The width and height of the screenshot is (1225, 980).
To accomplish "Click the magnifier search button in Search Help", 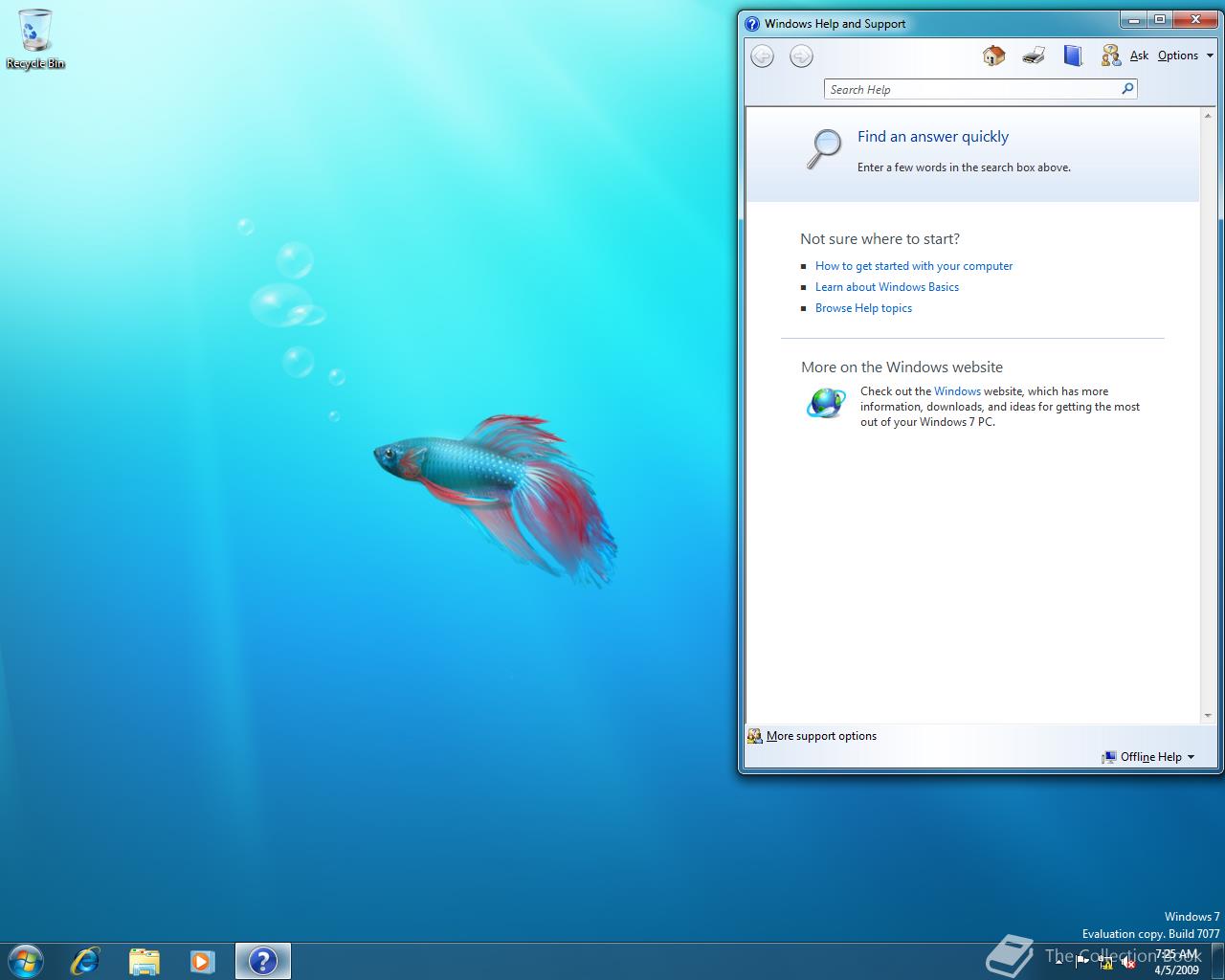I will [1127, 89].
